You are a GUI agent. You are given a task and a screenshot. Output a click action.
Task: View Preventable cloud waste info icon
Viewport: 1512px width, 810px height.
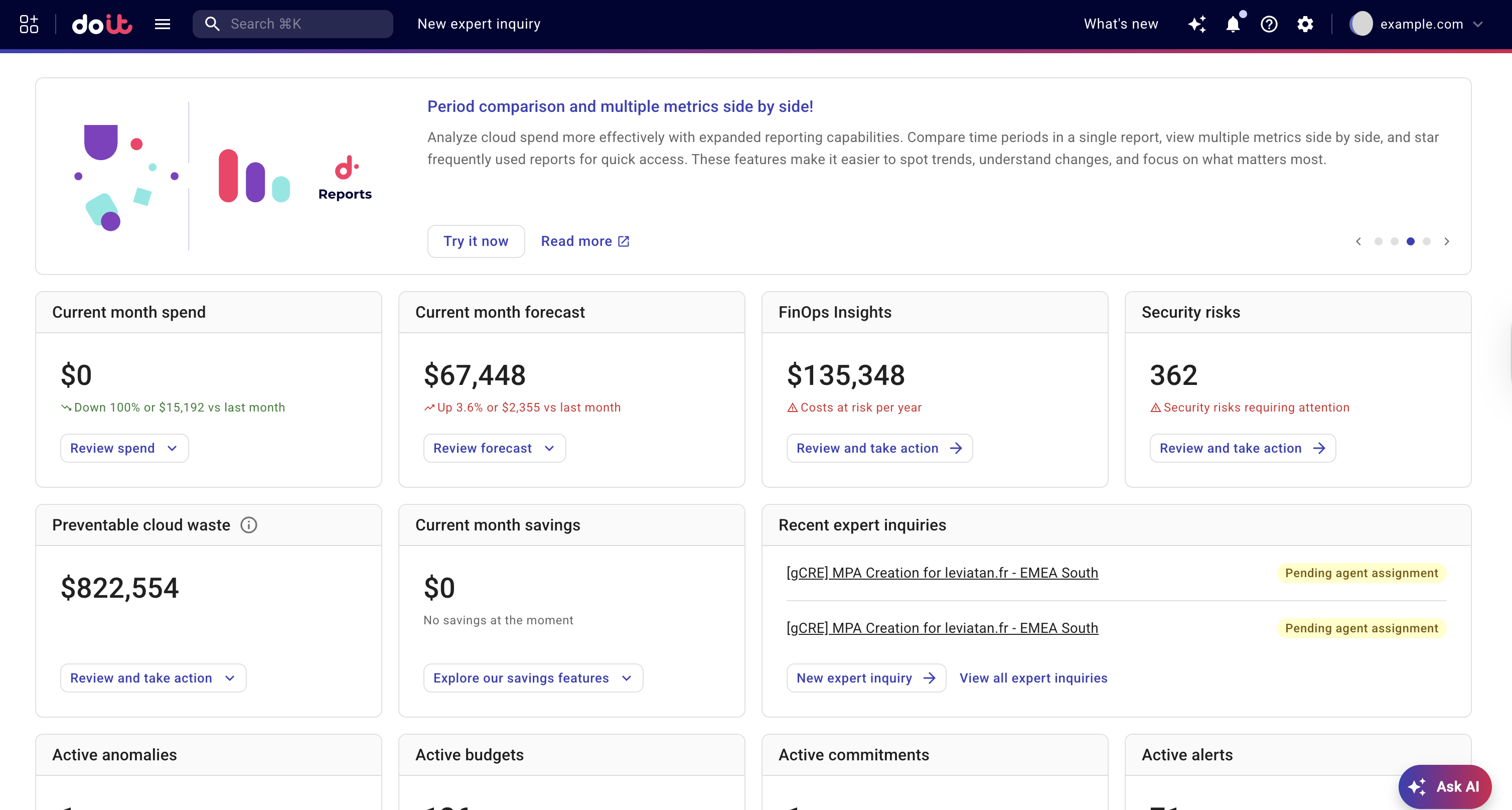249,525
